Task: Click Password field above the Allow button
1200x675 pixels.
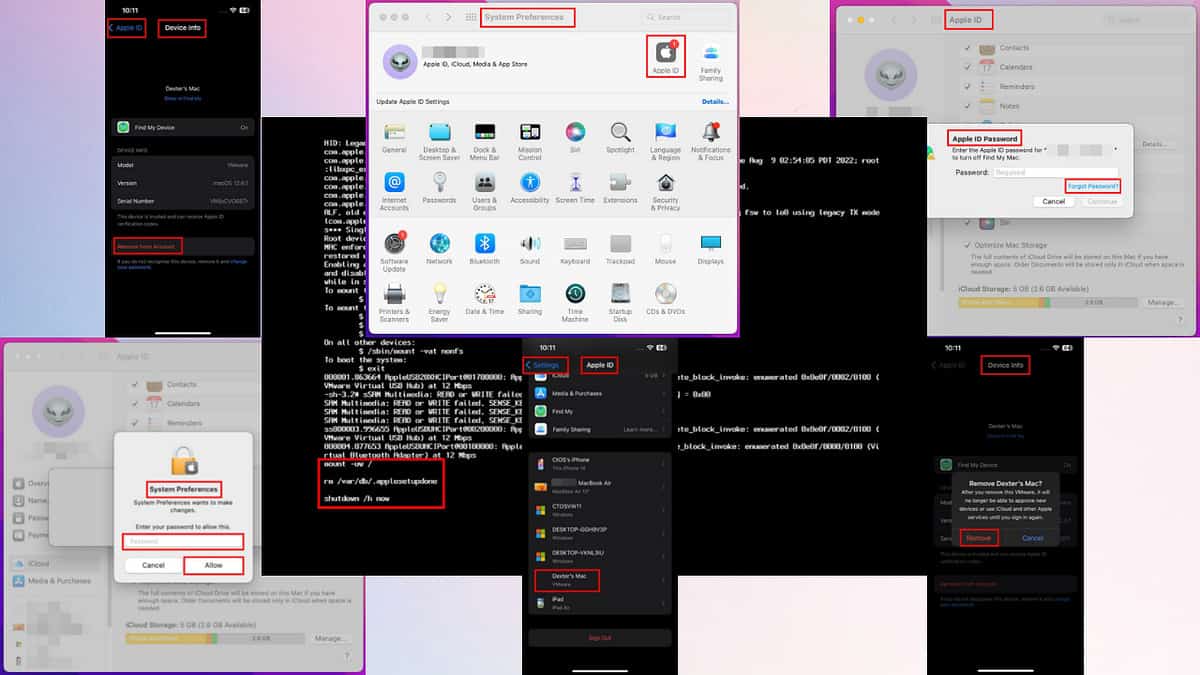Action: point(183,541)
